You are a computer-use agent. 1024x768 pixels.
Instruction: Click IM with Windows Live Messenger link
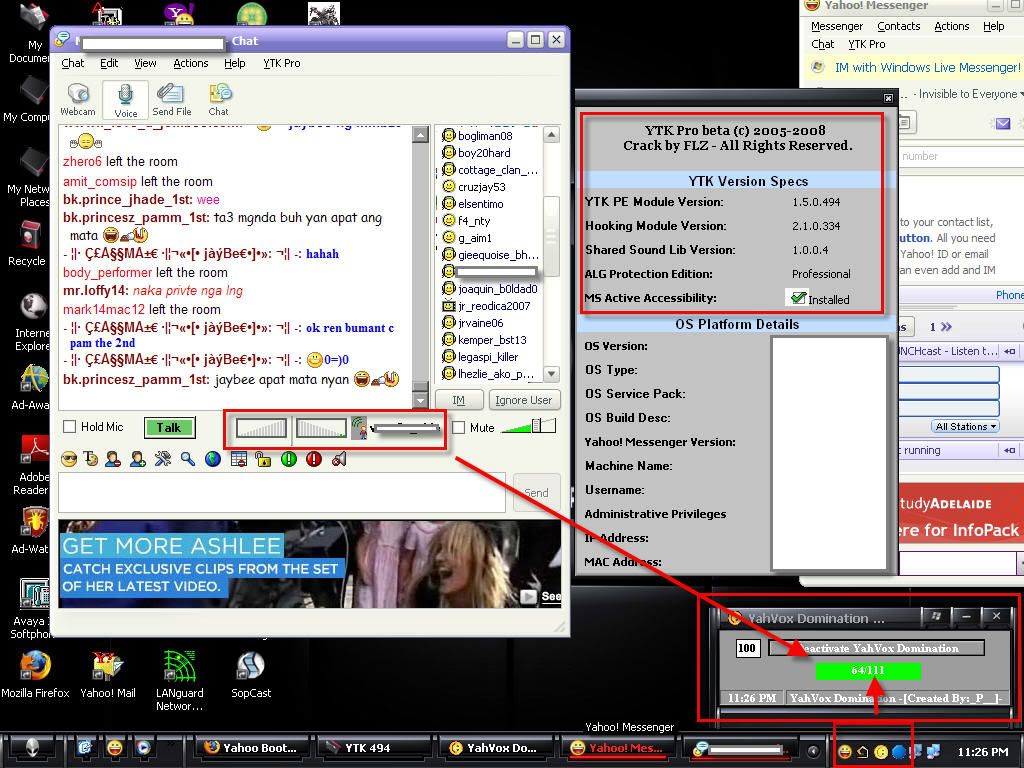927,67
